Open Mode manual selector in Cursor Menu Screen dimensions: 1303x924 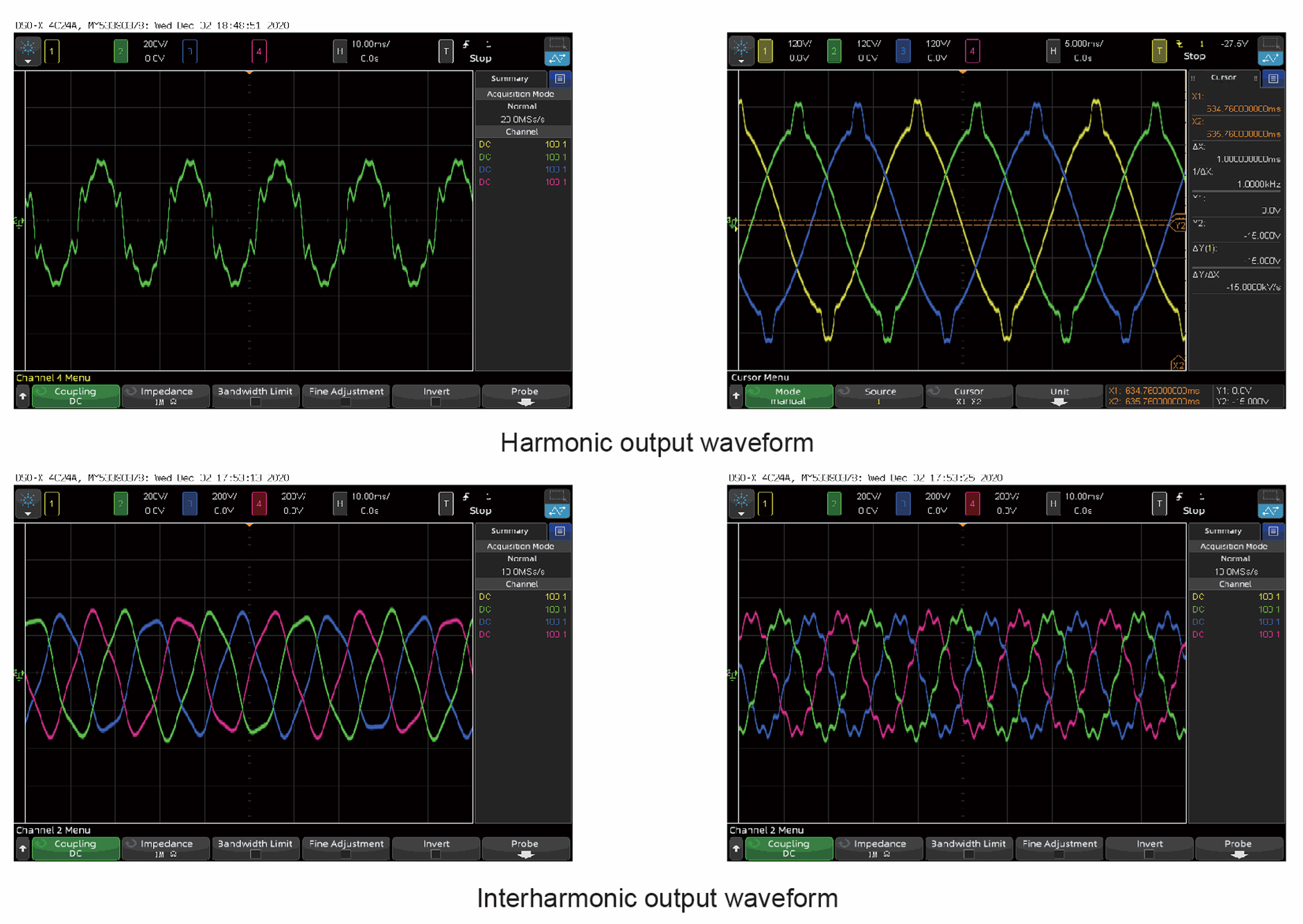[788, 396]
